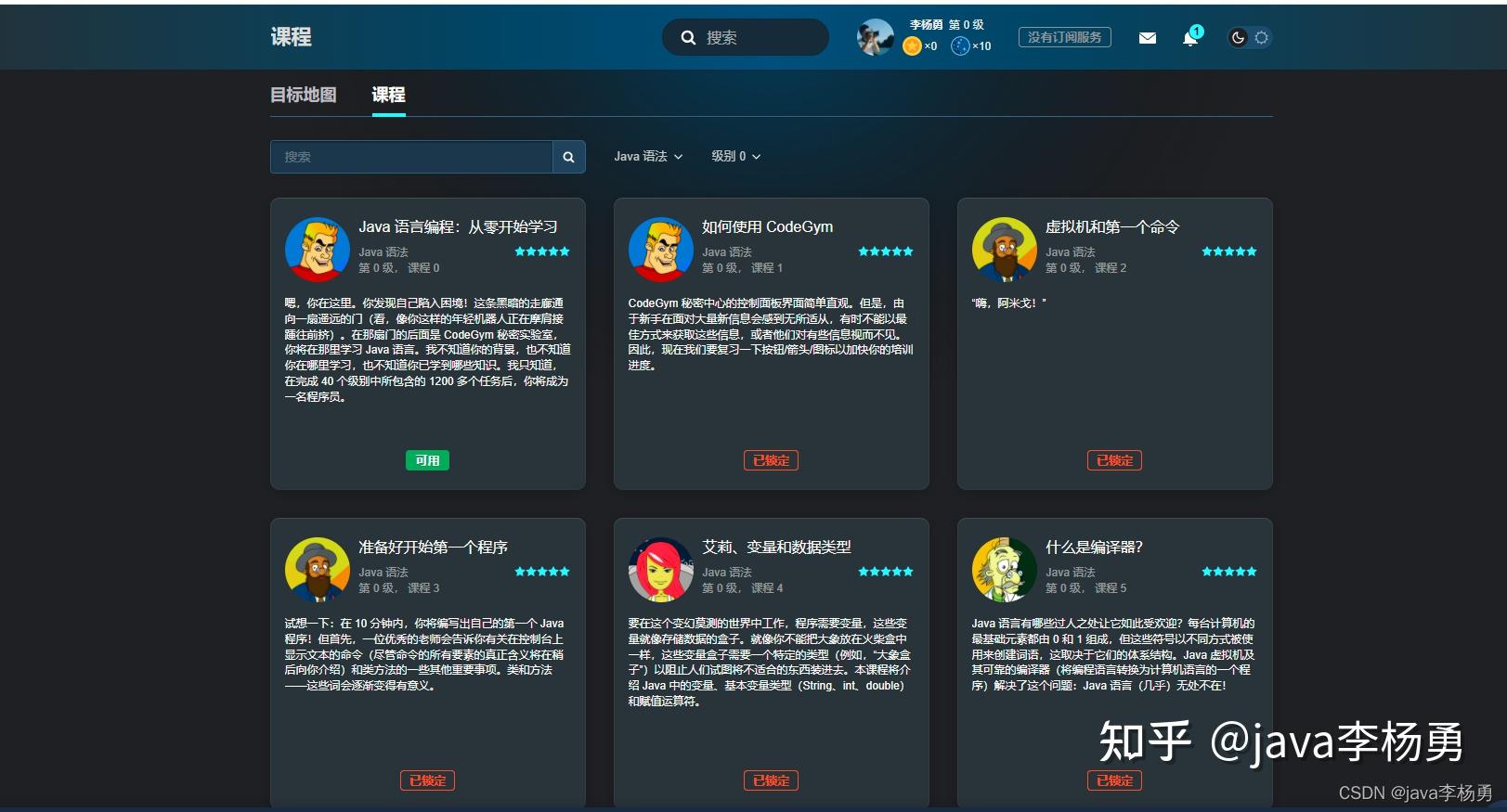Viewport: 1507px width, 812px height.
Task: Click the green 可用 button
Action: [x=427, y=460]
